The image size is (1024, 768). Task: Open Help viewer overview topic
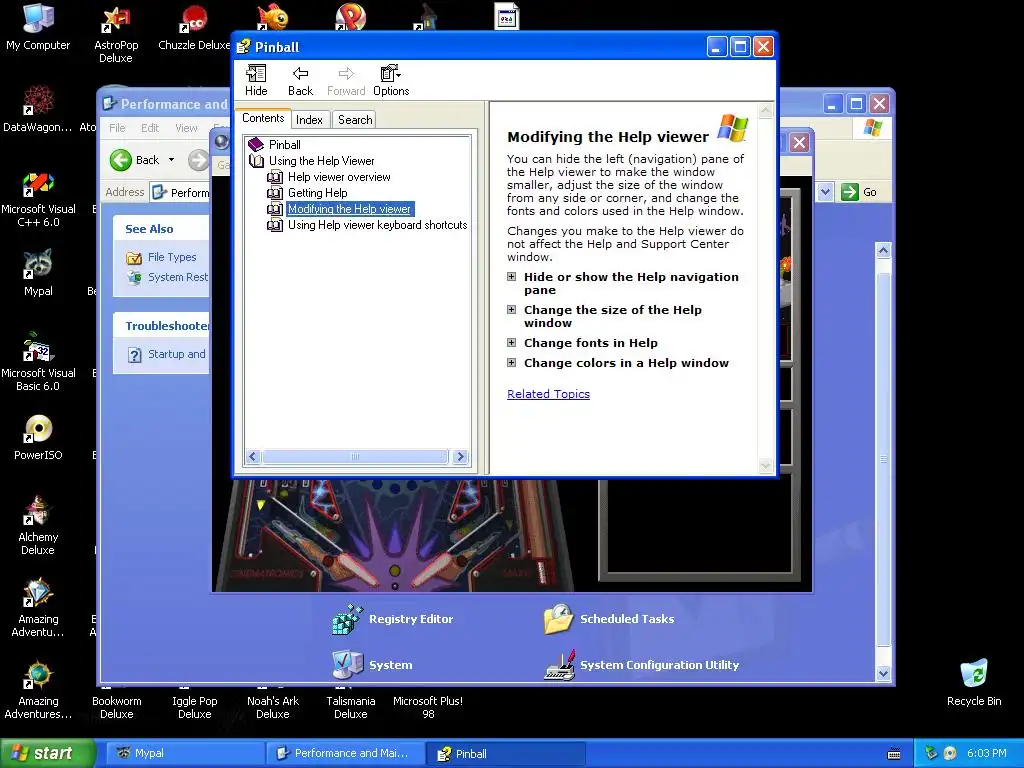339,177
